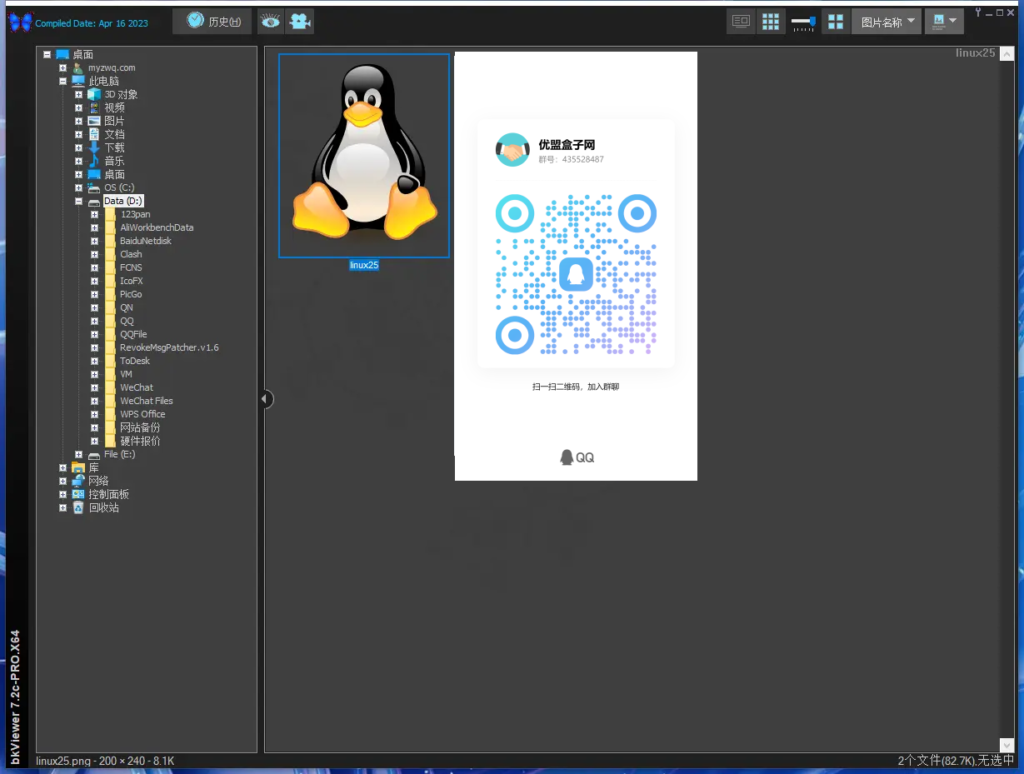Click the scrollbar up arrow

[x=1006, y=54]
